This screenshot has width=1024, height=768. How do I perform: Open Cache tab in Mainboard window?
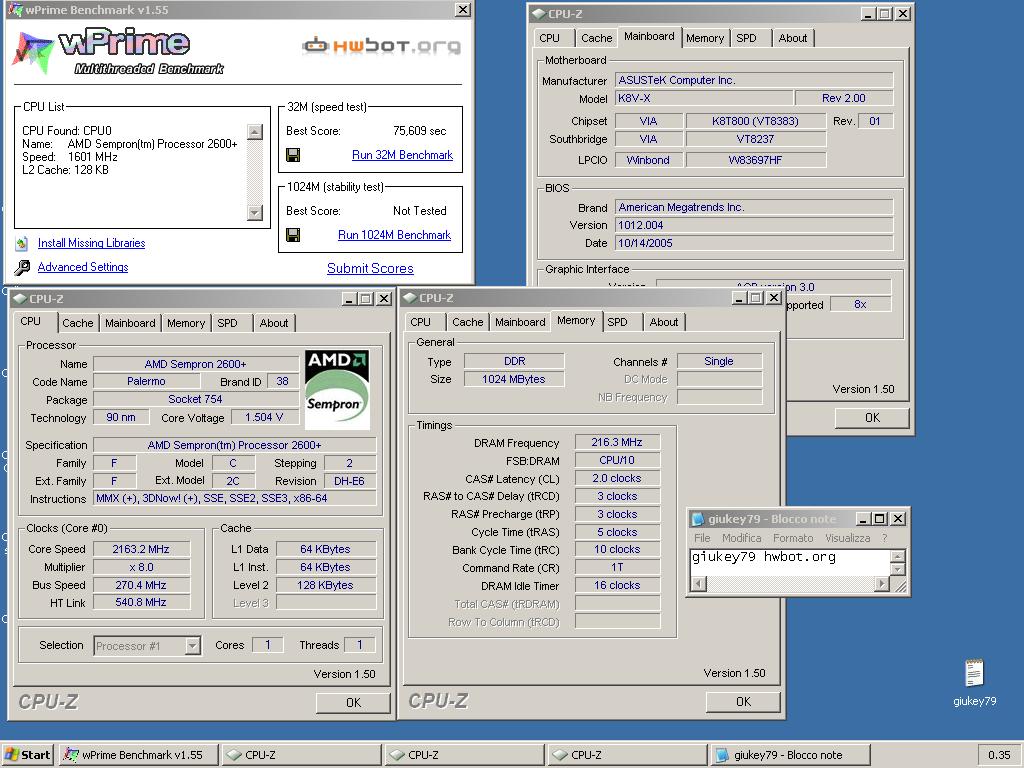coord(597,39)
